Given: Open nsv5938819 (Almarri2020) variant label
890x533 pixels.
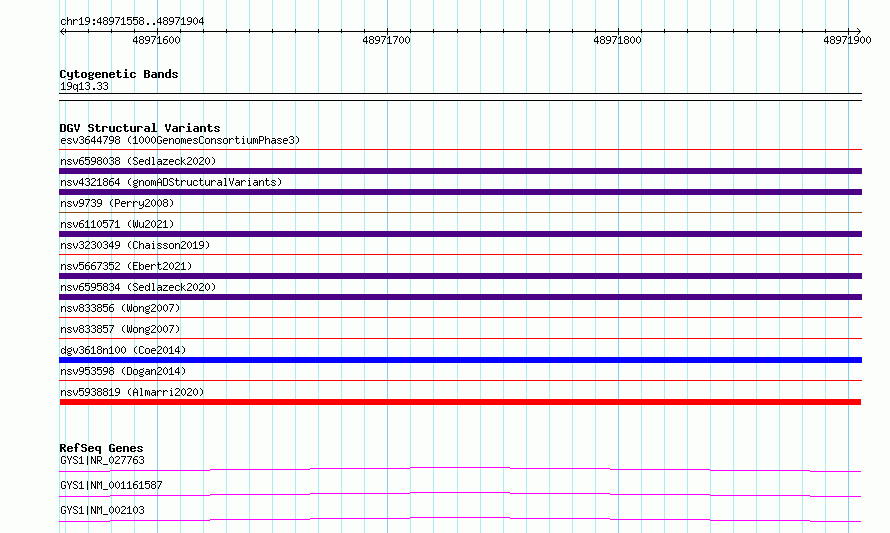Looking at the screenshot, I should [x=132, y=392].
